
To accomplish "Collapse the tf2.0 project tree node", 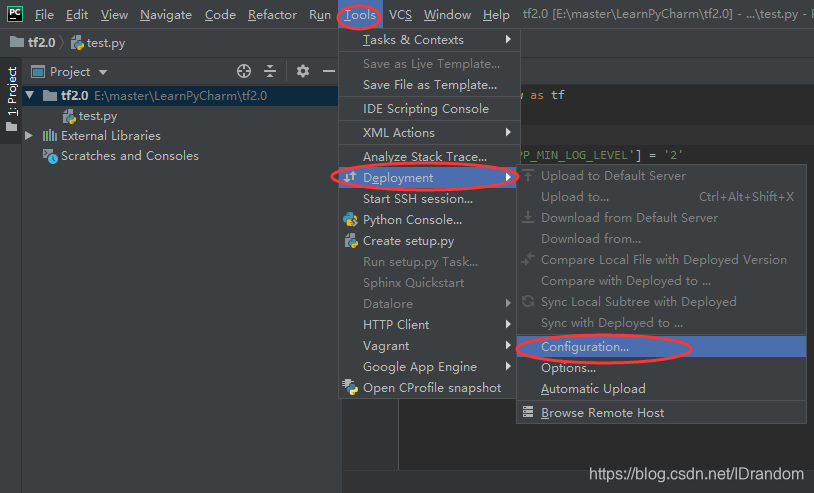I will click(30, 95).
